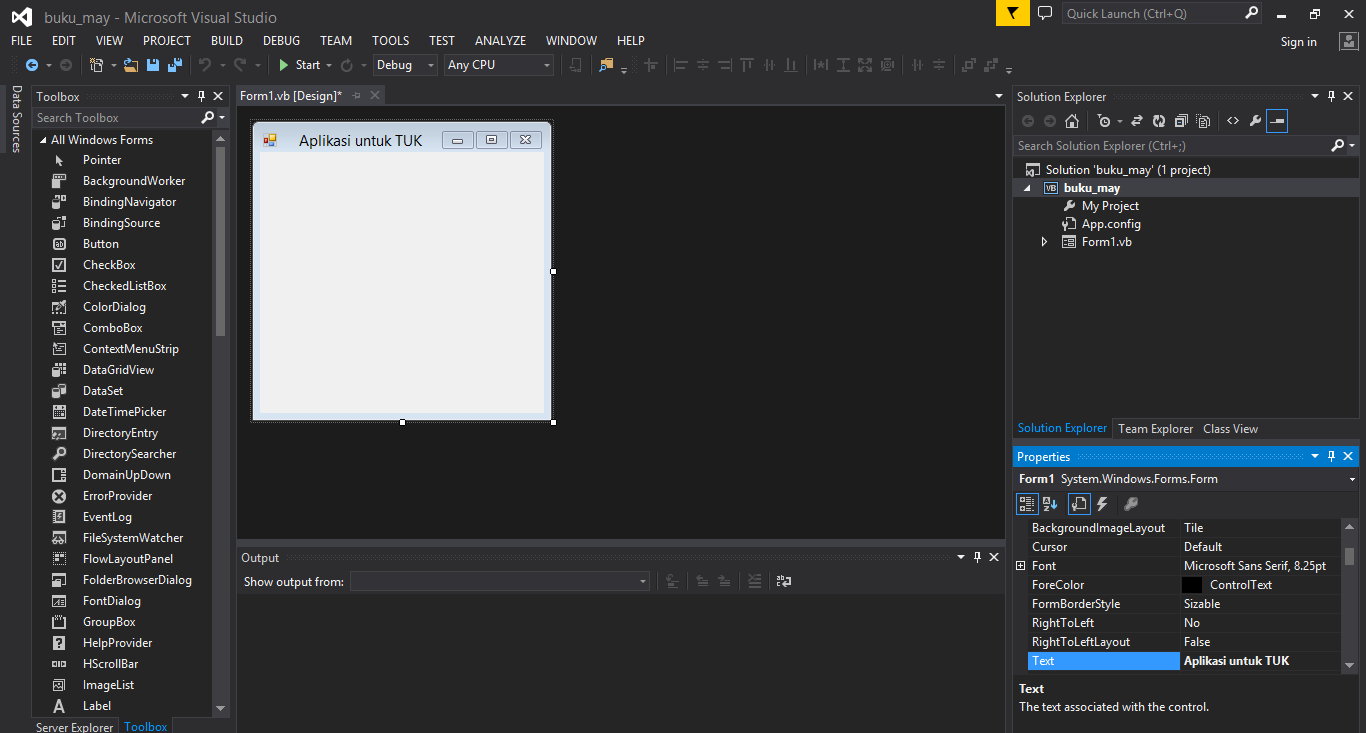Collapse the All Windows Forms group
Screen dimensions: 1366x733
43,140
